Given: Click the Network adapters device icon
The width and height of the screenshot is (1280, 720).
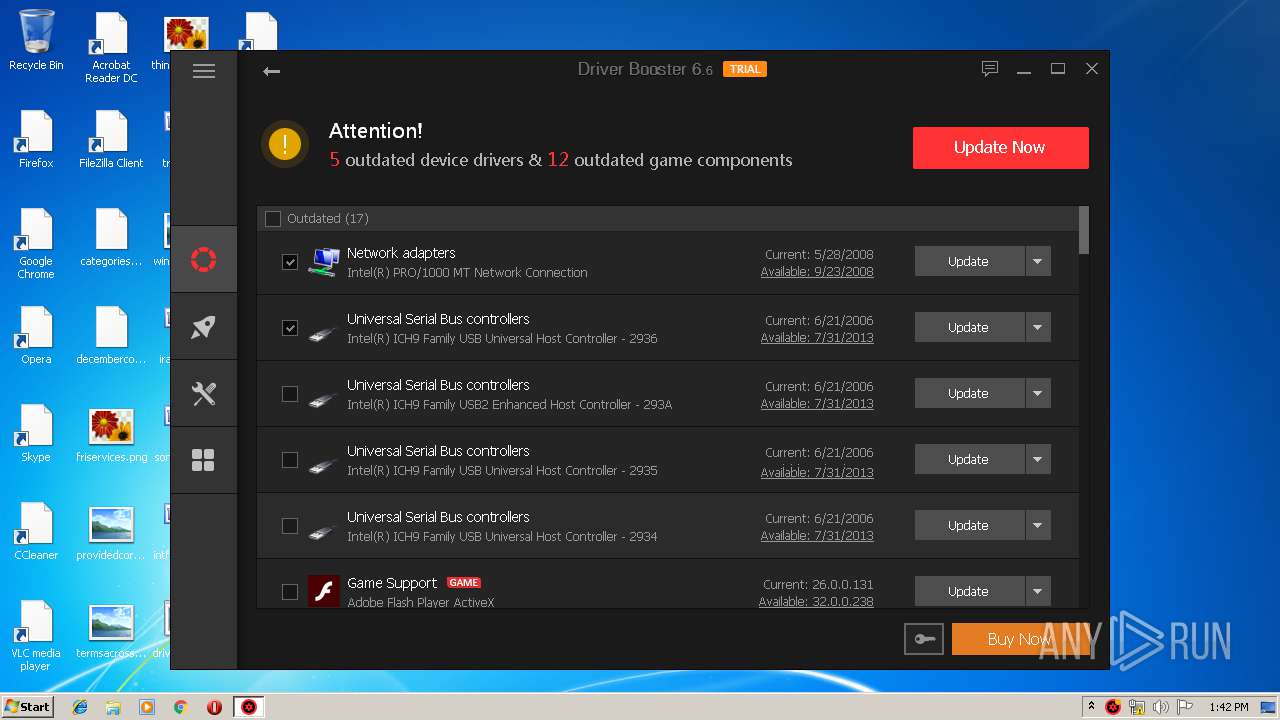Looking at the screenshot, I should (323, 262).
